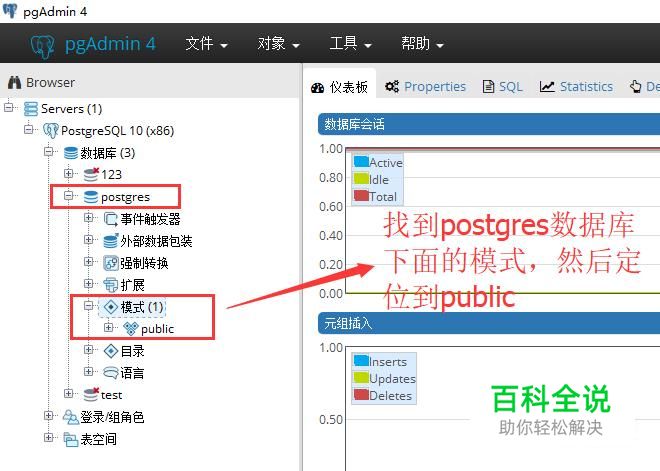Click the disconnected test database icon

pyautogui.click(x=91, y=394)
